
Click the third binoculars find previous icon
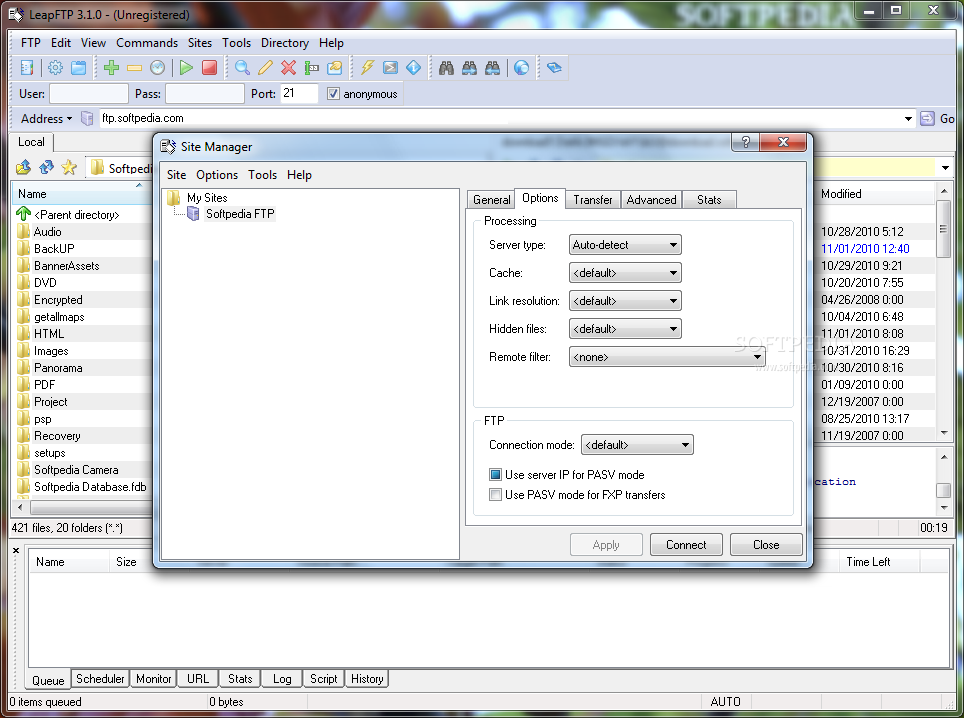tap(492, 68)
